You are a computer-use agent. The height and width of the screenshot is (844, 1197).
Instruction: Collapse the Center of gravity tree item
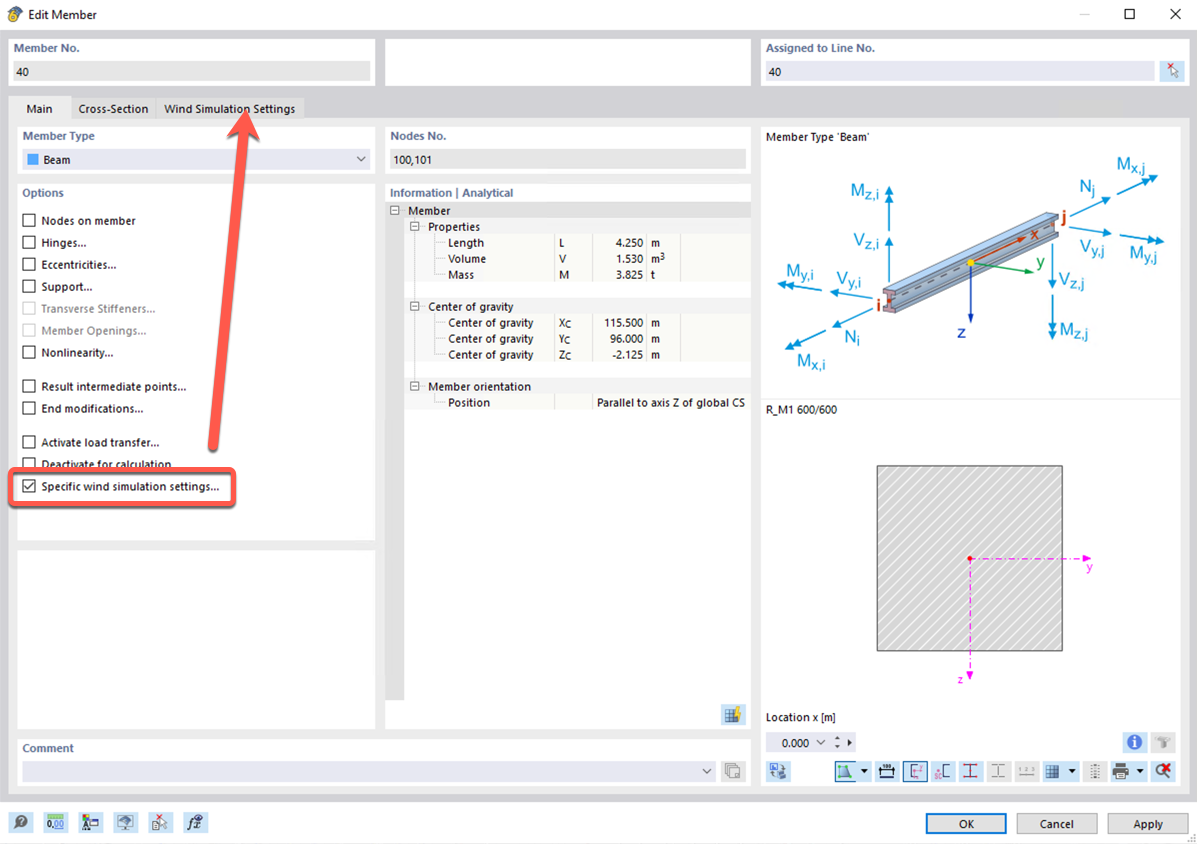click(413, 306)
